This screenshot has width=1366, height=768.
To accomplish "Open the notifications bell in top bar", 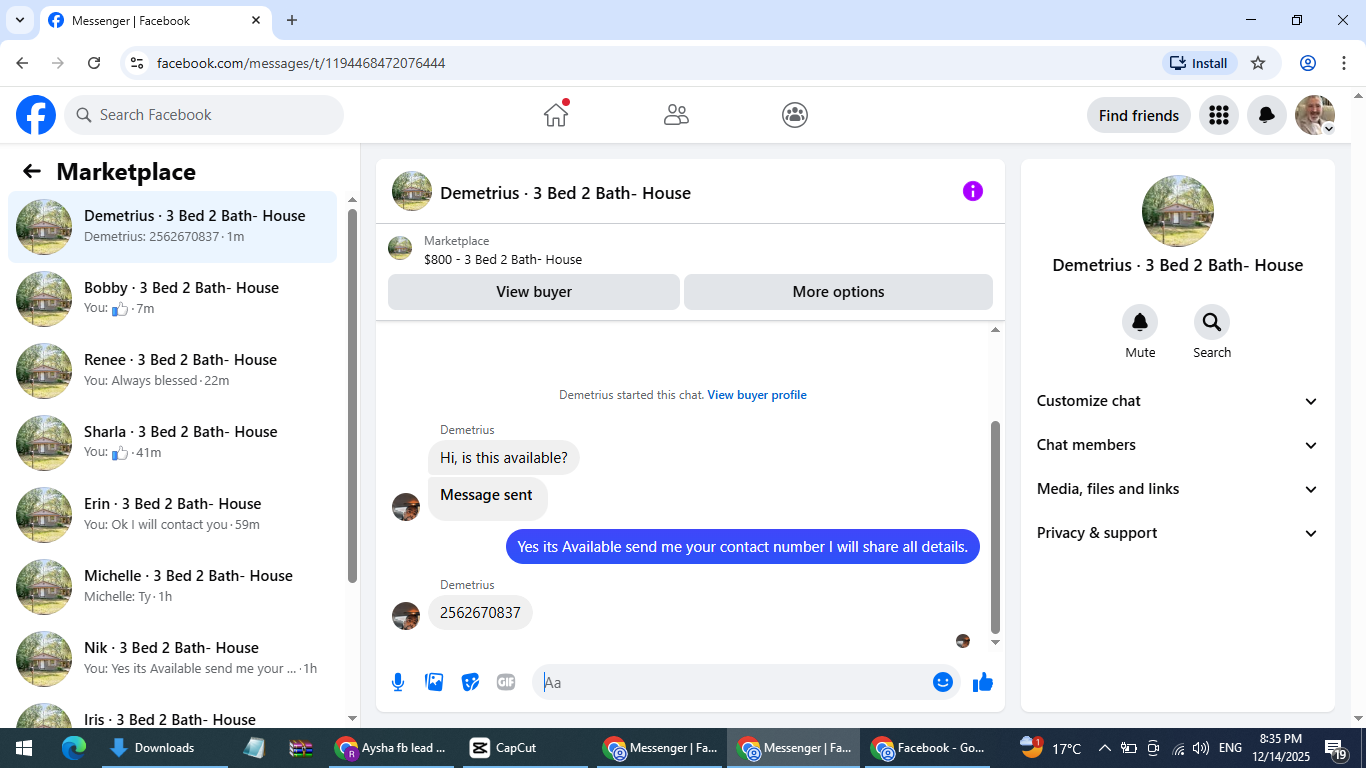I will coord(1266,115).
